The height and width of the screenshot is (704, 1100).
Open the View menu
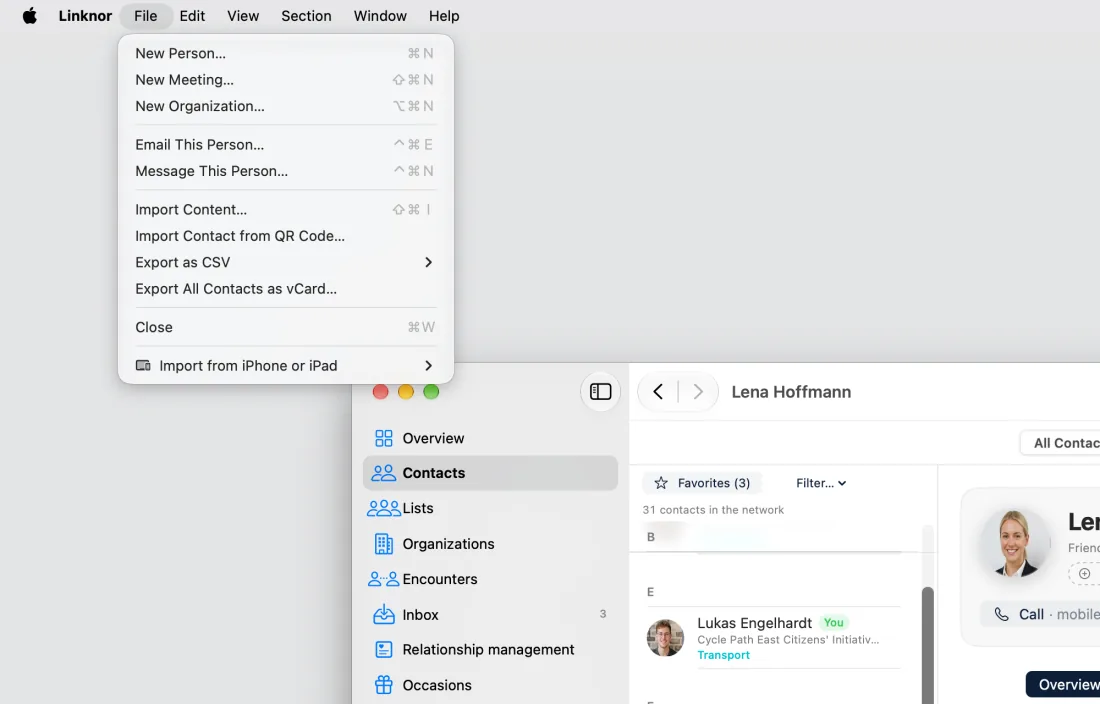point(243,15)
